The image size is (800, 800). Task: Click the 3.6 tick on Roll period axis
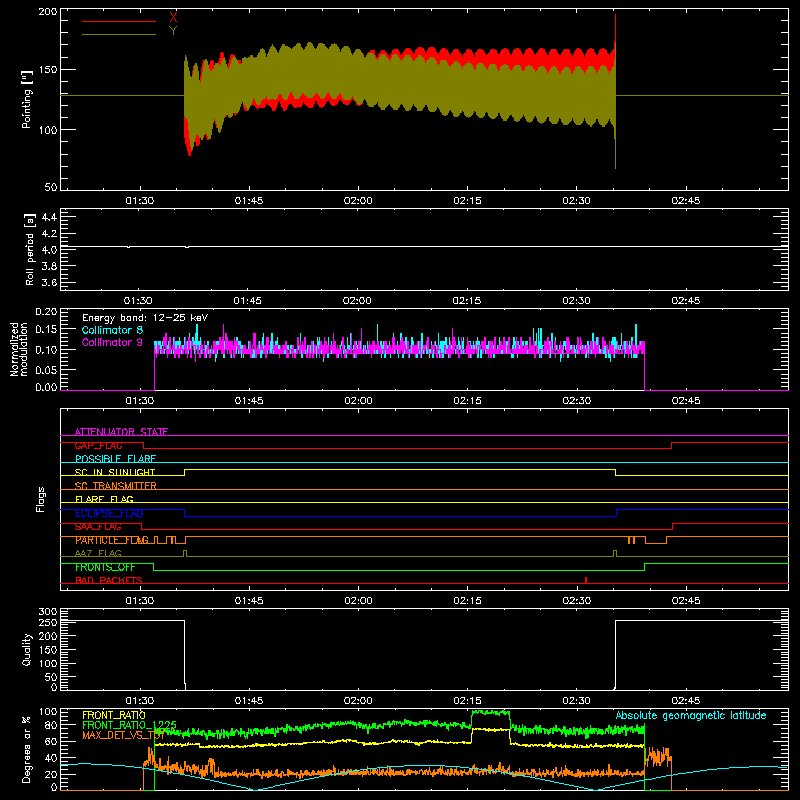pos(49,283)
